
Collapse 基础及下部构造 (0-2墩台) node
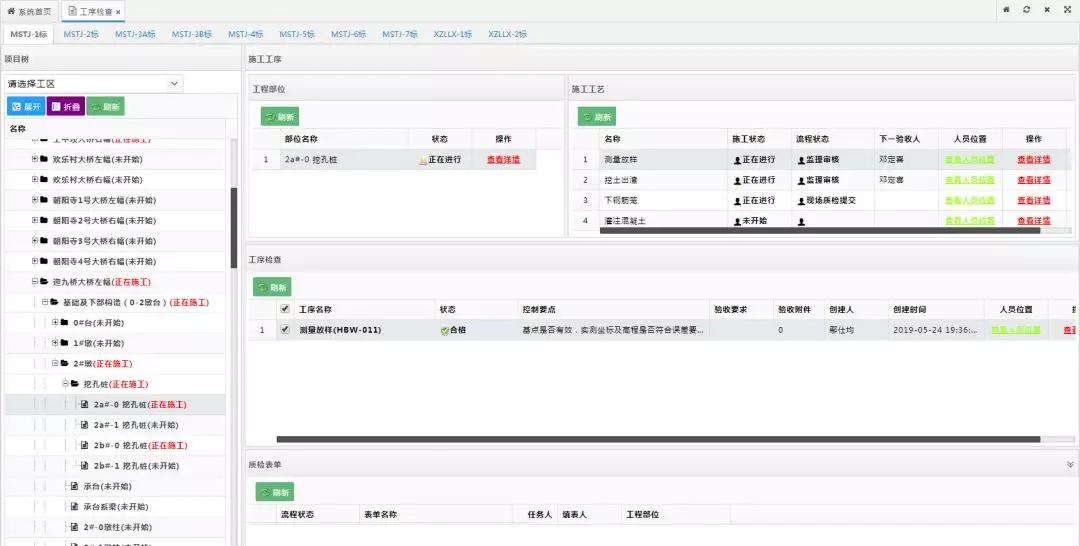pos(45,302)
